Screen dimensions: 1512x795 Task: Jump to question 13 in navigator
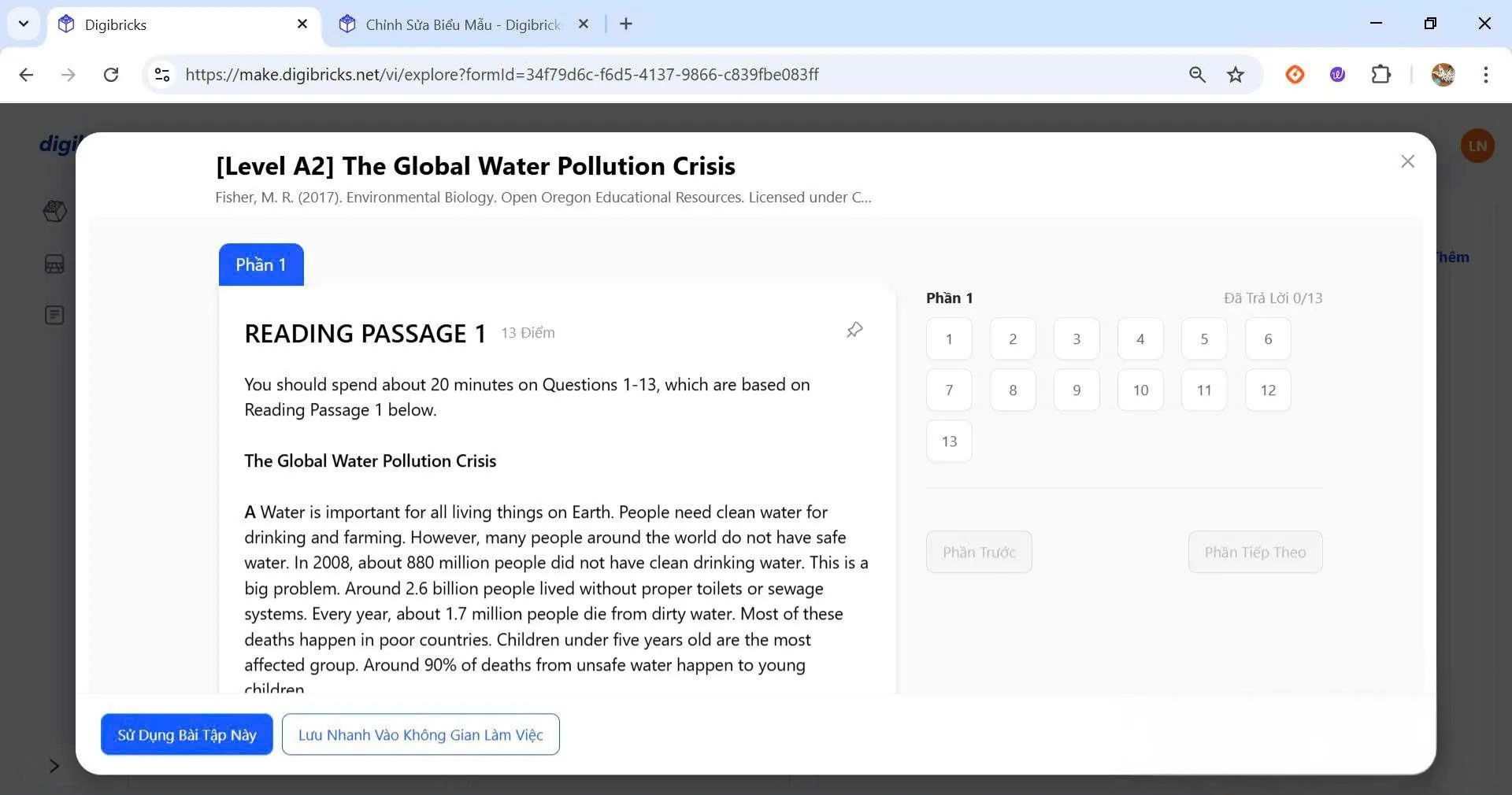[949, 442]
